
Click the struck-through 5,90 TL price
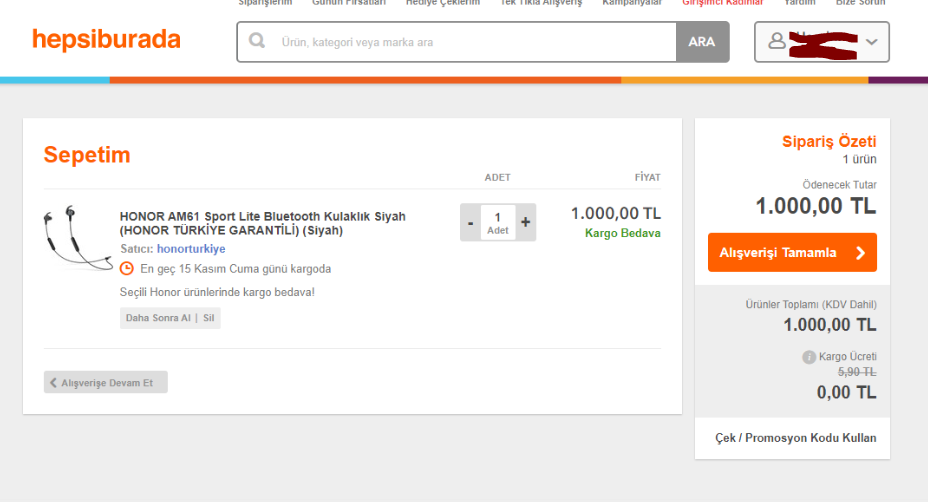857,372
